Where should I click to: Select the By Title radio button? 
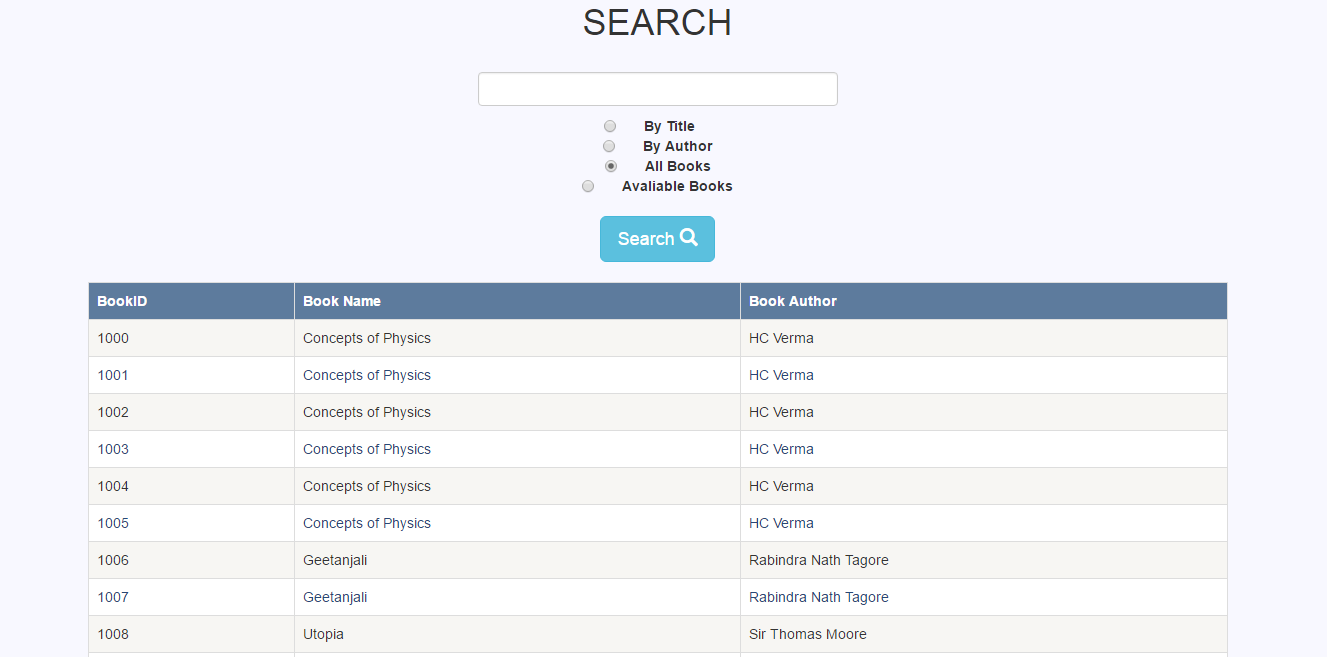pos(610,126)
